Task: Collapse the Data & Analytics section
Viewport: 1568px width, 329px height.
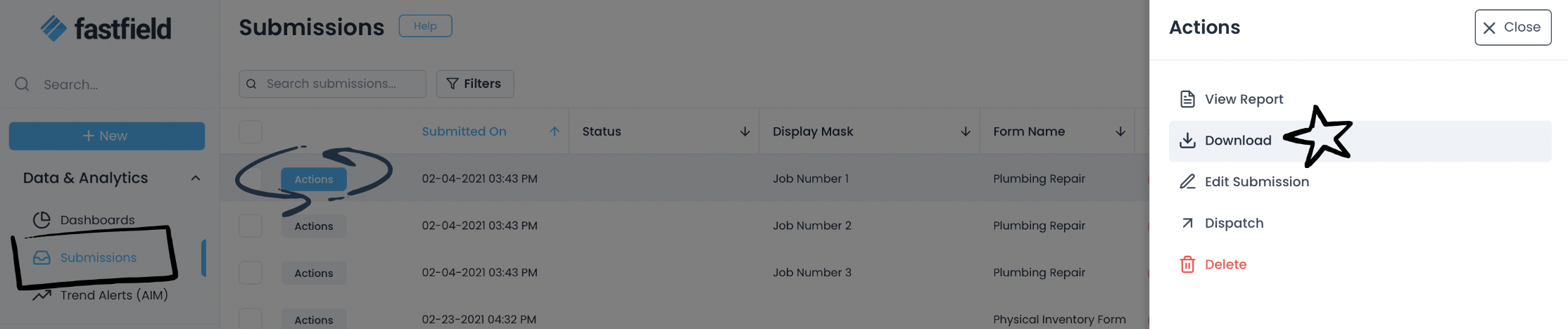Action: coord(196,179)
